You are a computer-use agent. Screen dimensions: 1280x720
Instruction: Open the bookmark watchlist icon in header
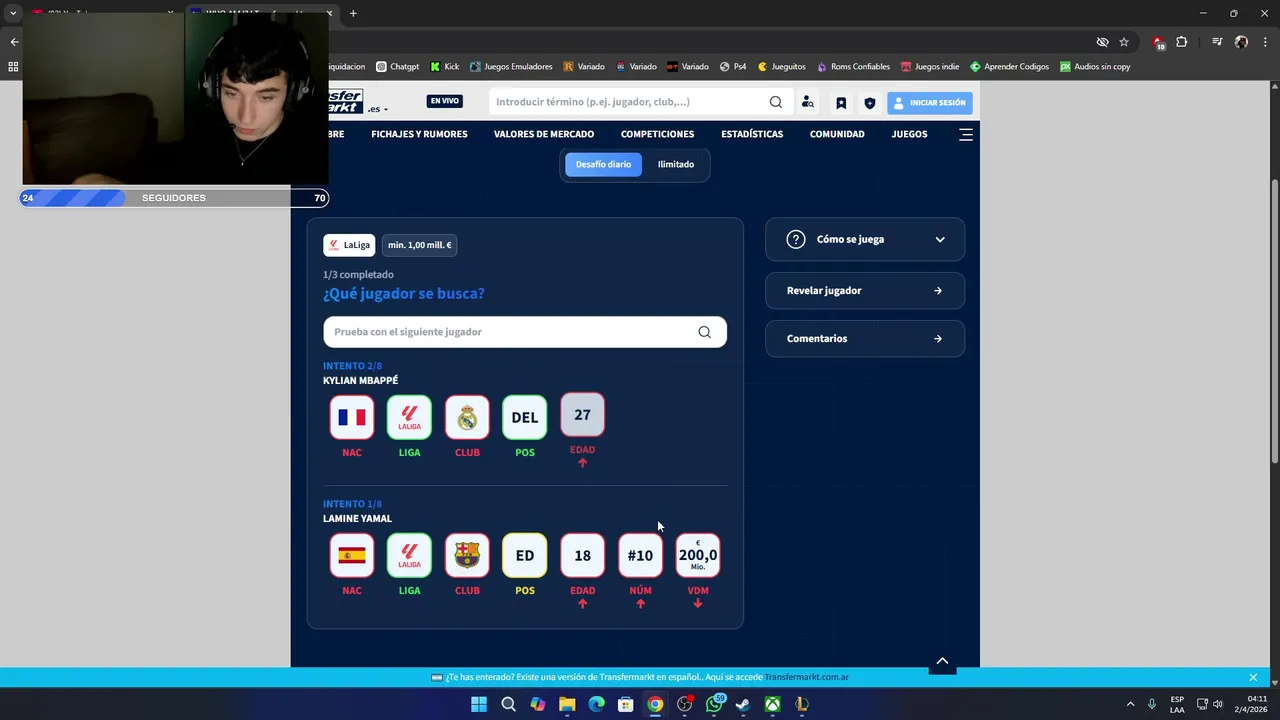[841, 102]
